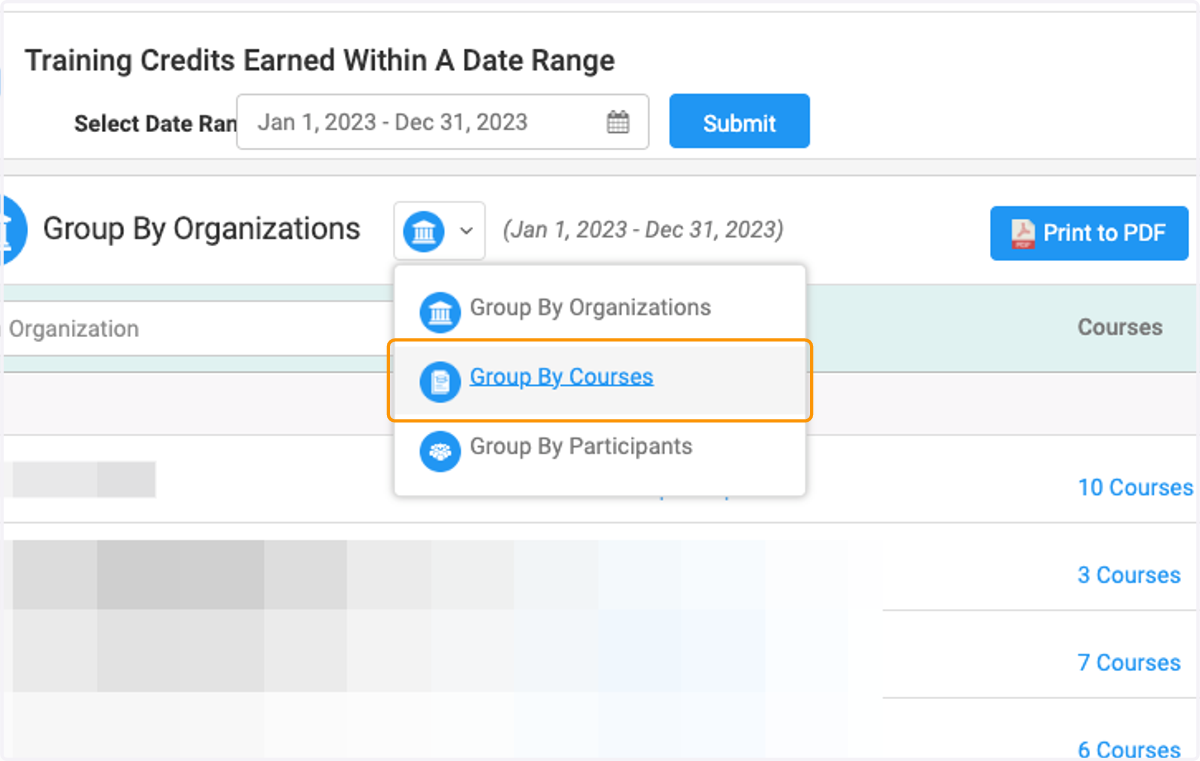Open the group-by dropdown chevron
This screenshot has width=1200, height=761.
pos(465,231)
